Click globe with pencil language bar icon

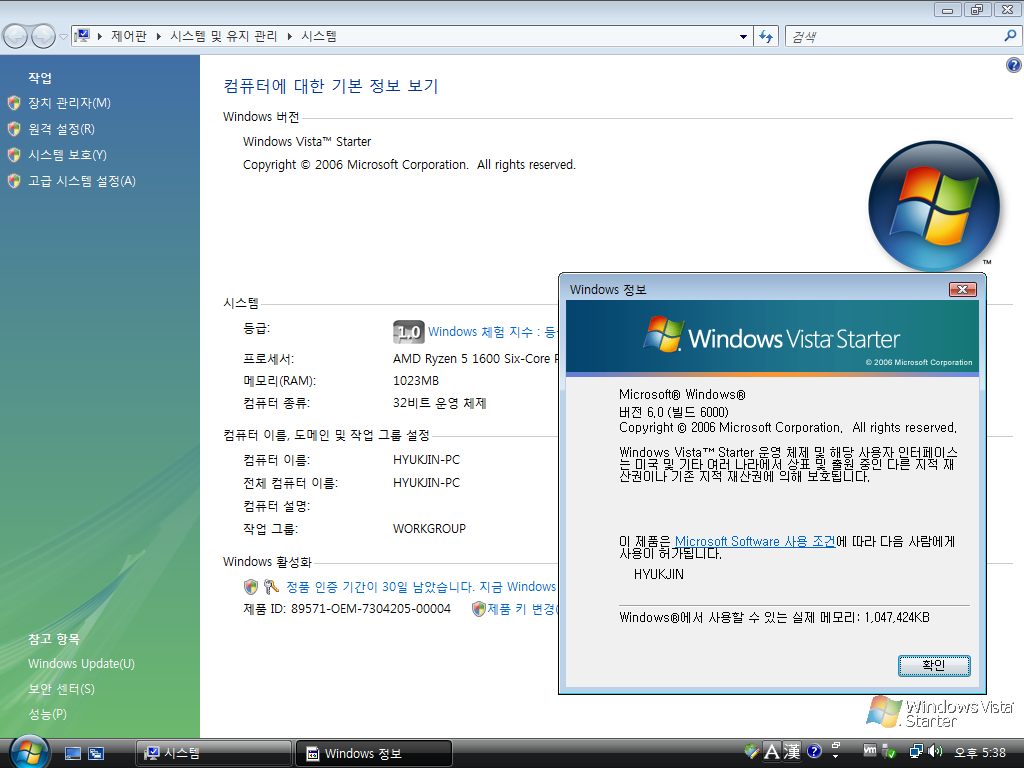tap(752, 751)
